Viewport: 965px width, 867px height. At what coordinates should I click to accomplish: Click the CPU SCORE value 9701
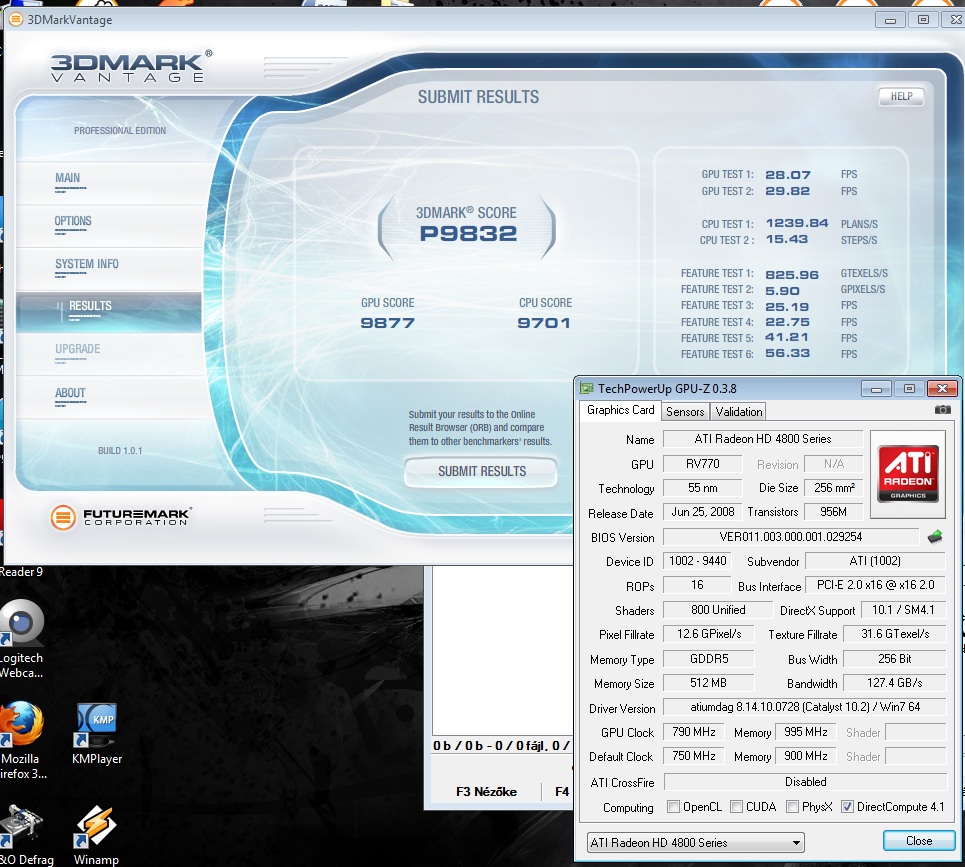tap(544, 323)
